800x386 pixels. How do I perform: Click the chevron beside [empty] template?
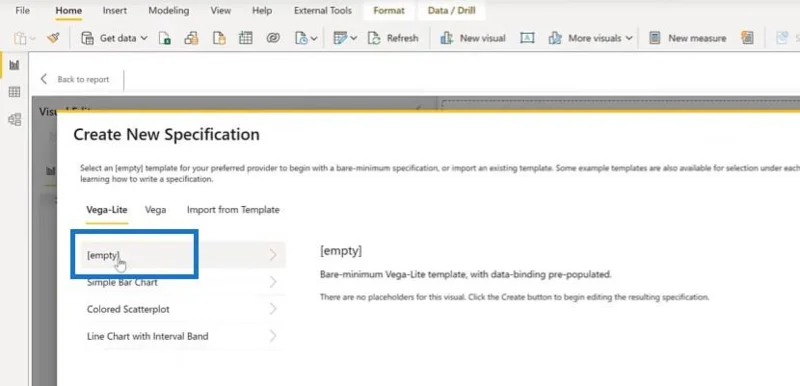click(273, 255)
